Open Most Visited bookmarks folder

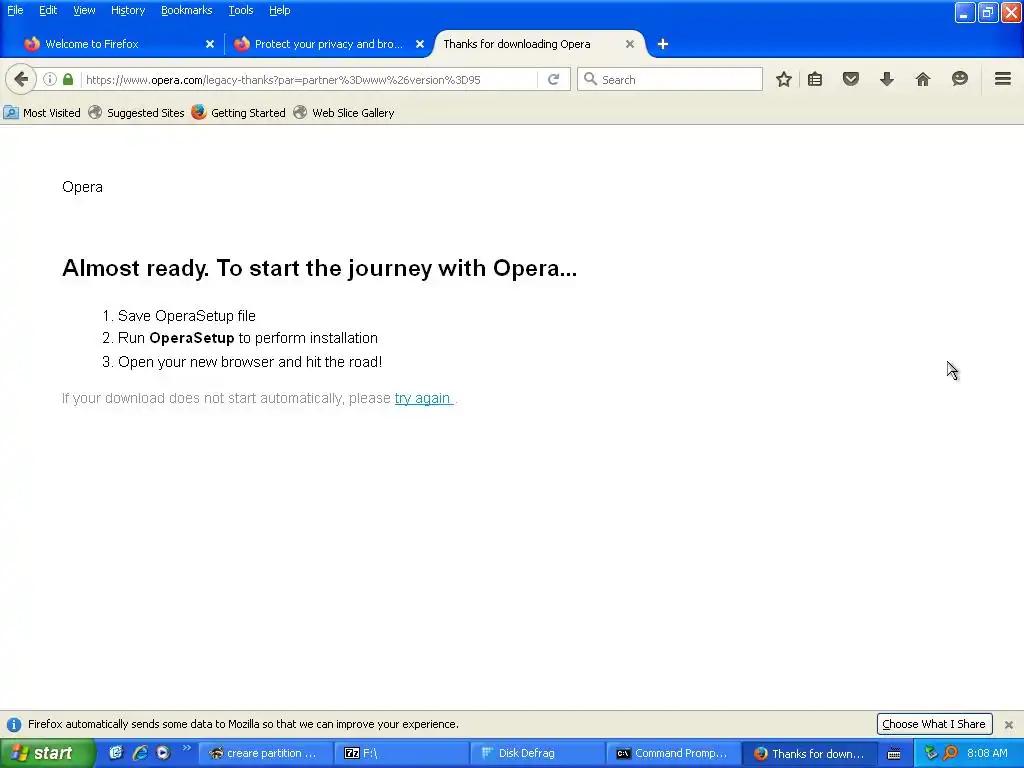pos(42,113)
